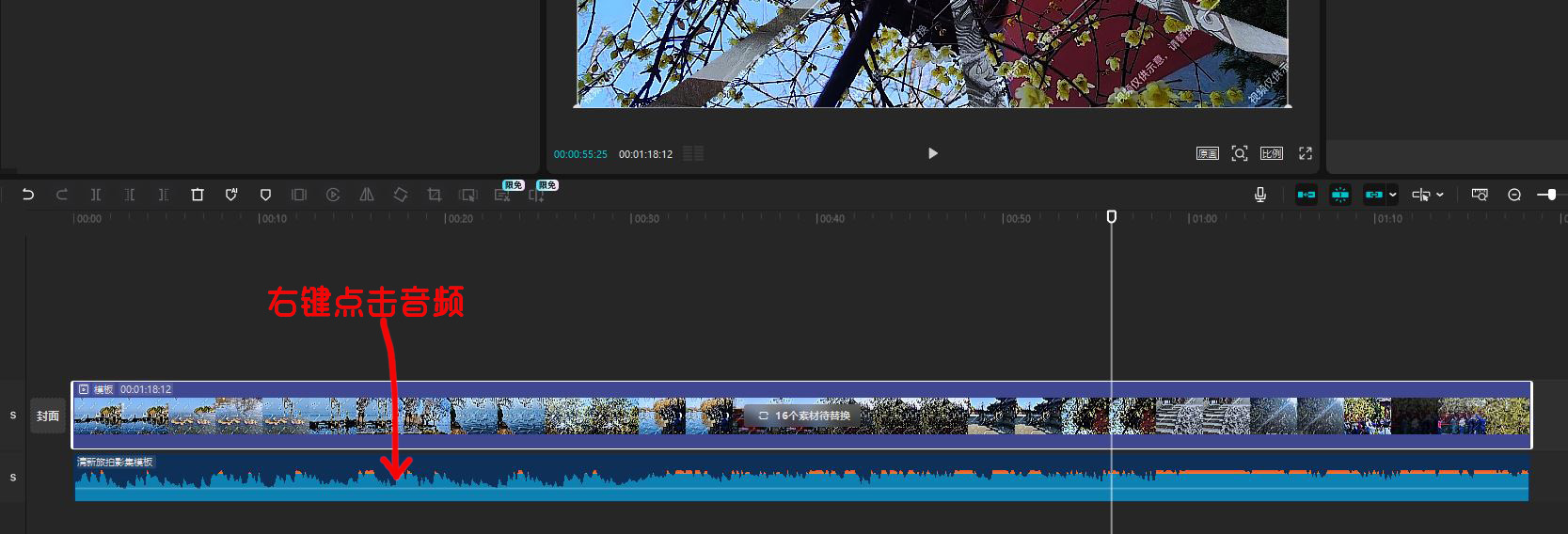
Task: Open the 比例 aspect ratio menu
Action: tap(1272, 153)
